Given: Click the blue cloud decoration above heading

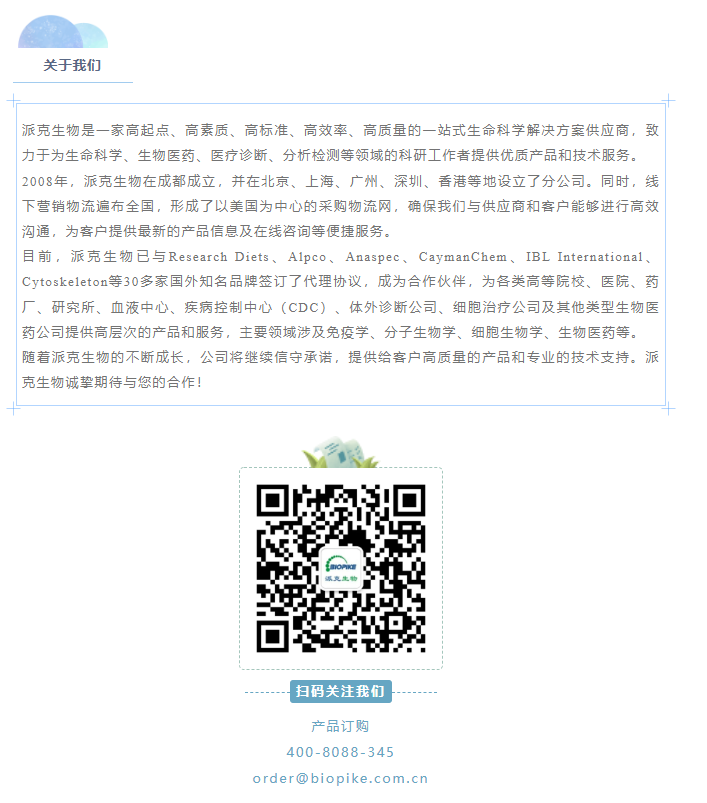Looking at the screenshot, I should pos(63,32).
